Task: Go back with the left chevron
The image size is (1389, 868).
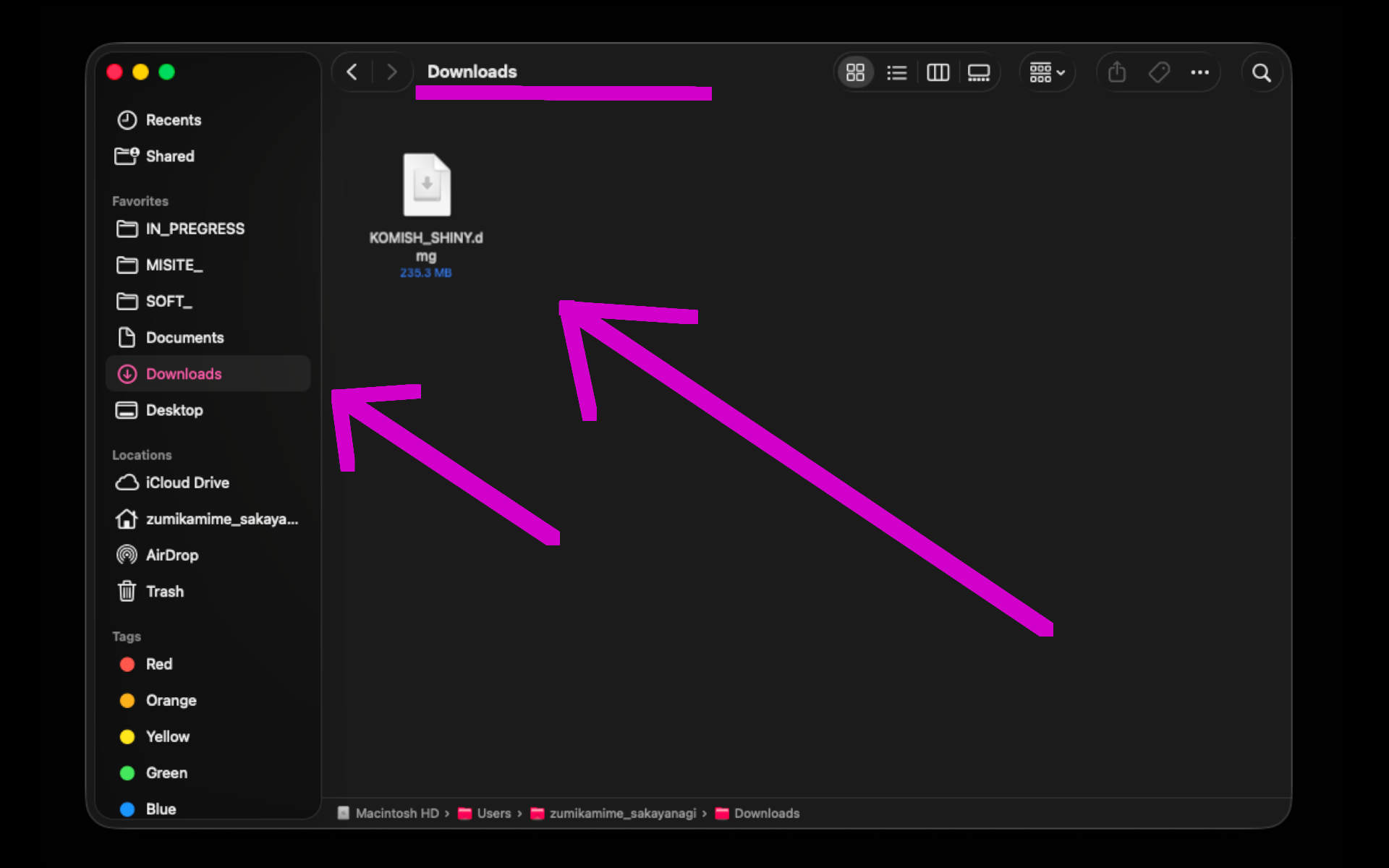Action: click(352, 72)
